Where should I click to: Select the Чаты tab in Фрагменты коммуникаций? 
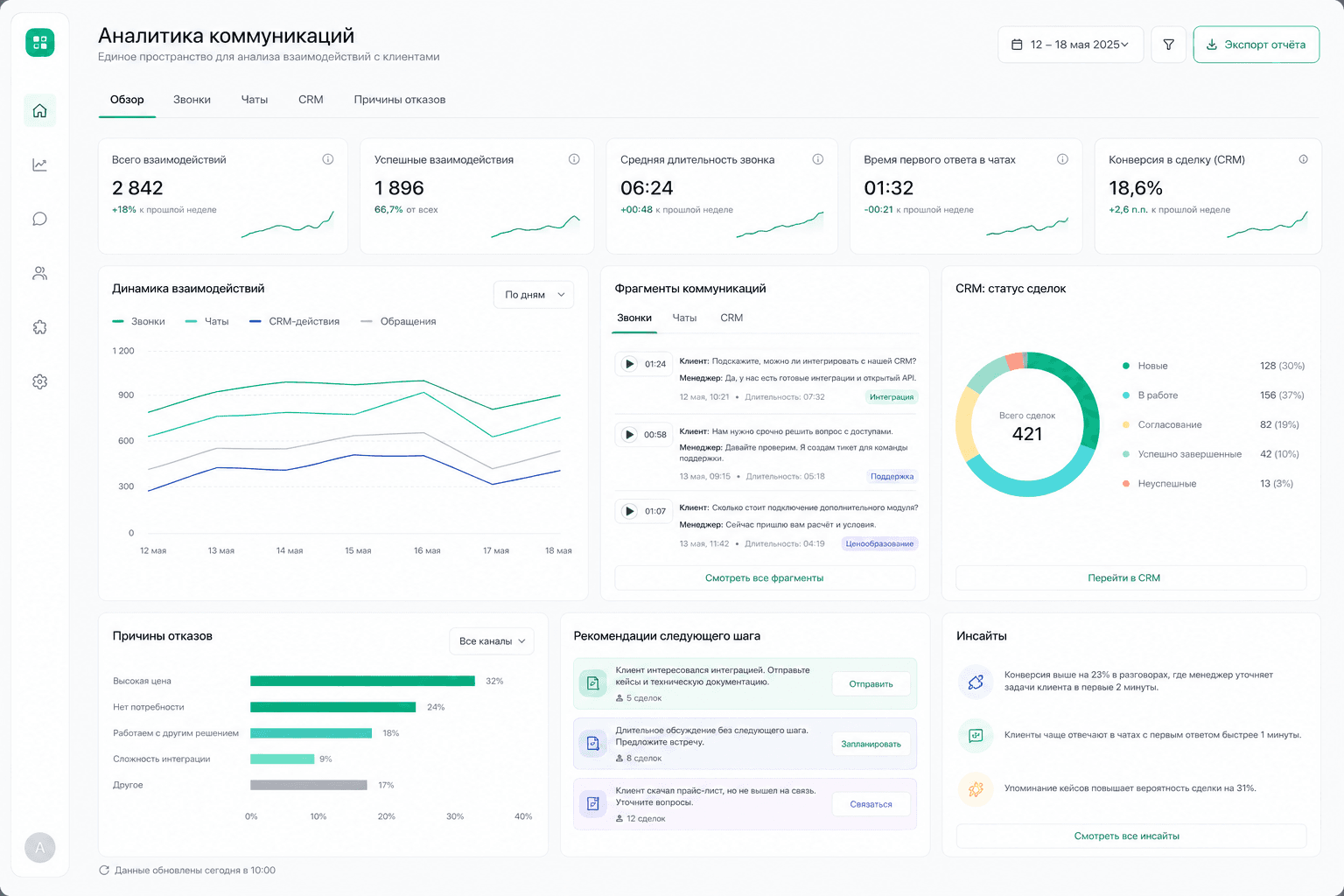[x=684, y=318]
